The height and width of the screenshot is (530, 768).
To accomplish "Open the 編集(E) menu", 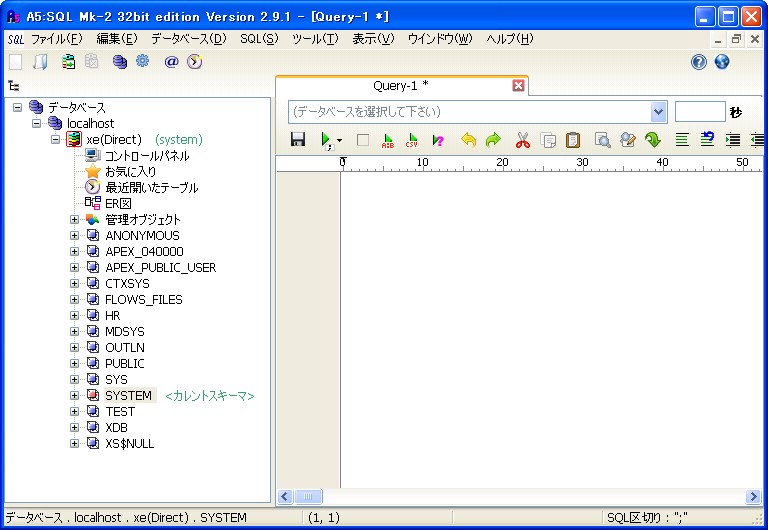I will pyautogui.click(x=117, y=39).
